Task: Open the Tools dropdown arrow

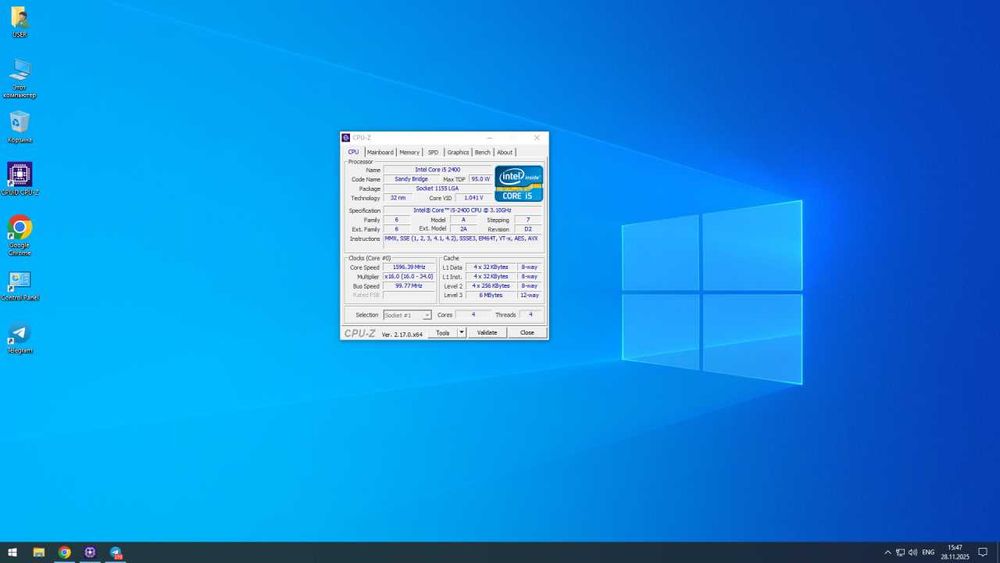Action: pyautogui.click(x=462, y=332)
